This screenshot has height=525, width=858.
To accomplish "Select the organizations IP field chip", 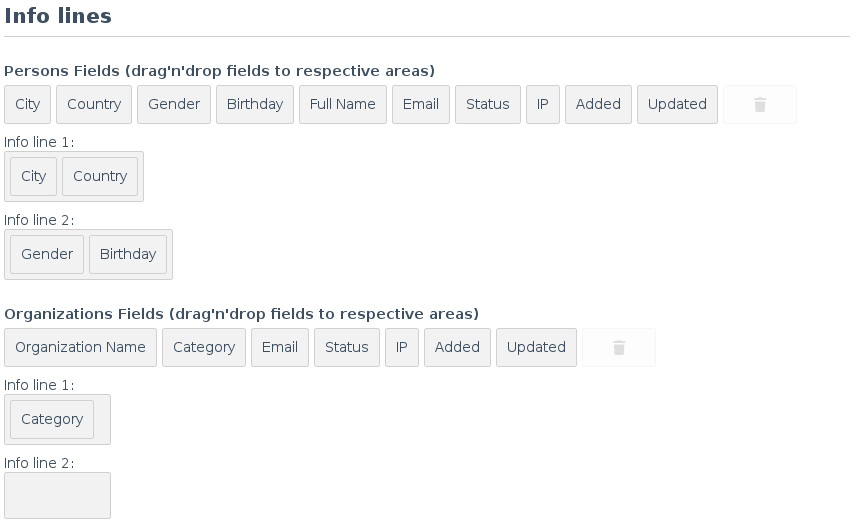I will tap(402, 347).
